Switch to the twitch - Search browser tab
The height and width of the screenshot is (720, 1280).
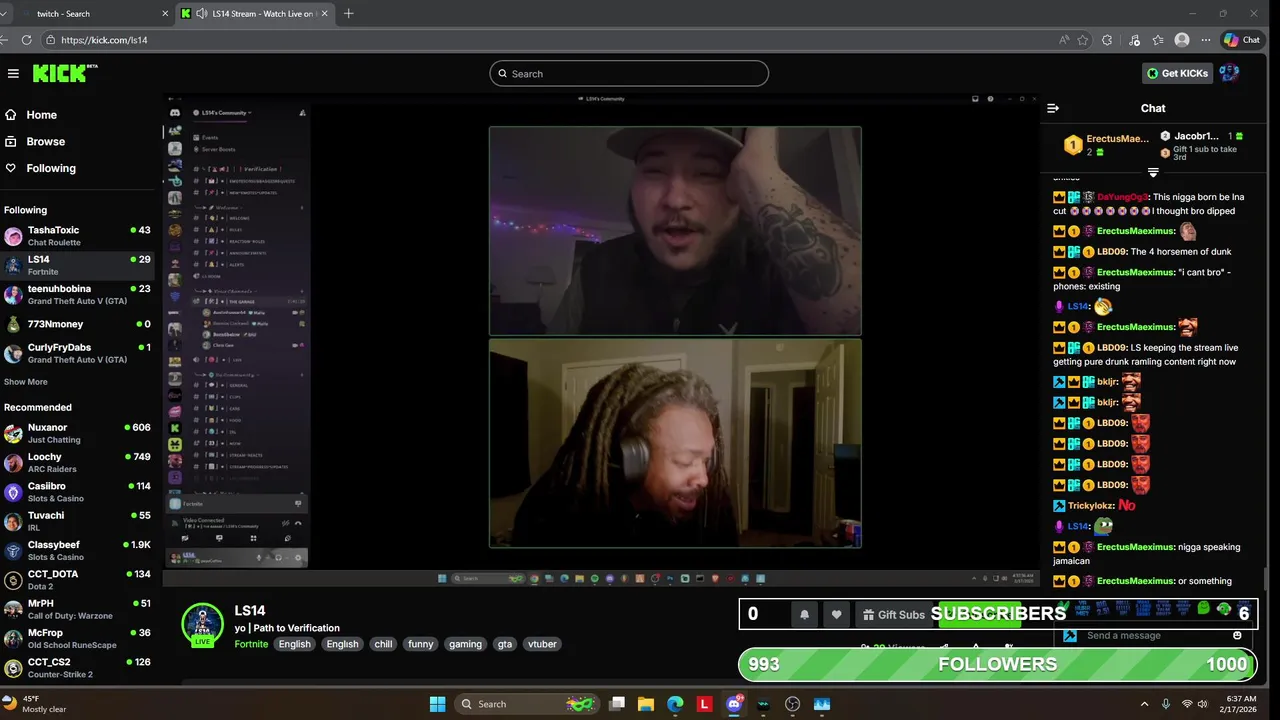click(x=85, y=13)
